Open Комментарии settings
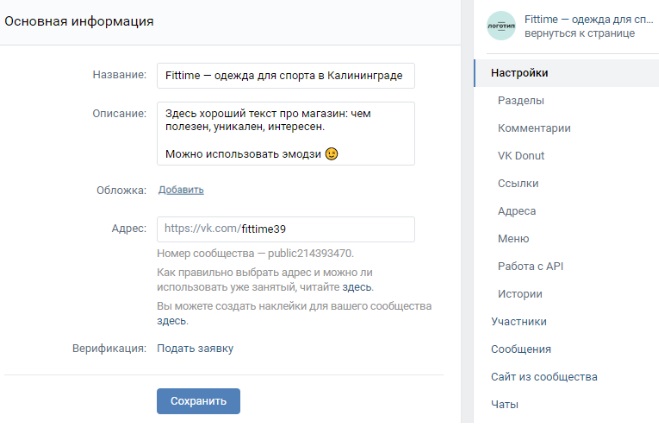The image size is (659, 427). click(x=534, y=128)
